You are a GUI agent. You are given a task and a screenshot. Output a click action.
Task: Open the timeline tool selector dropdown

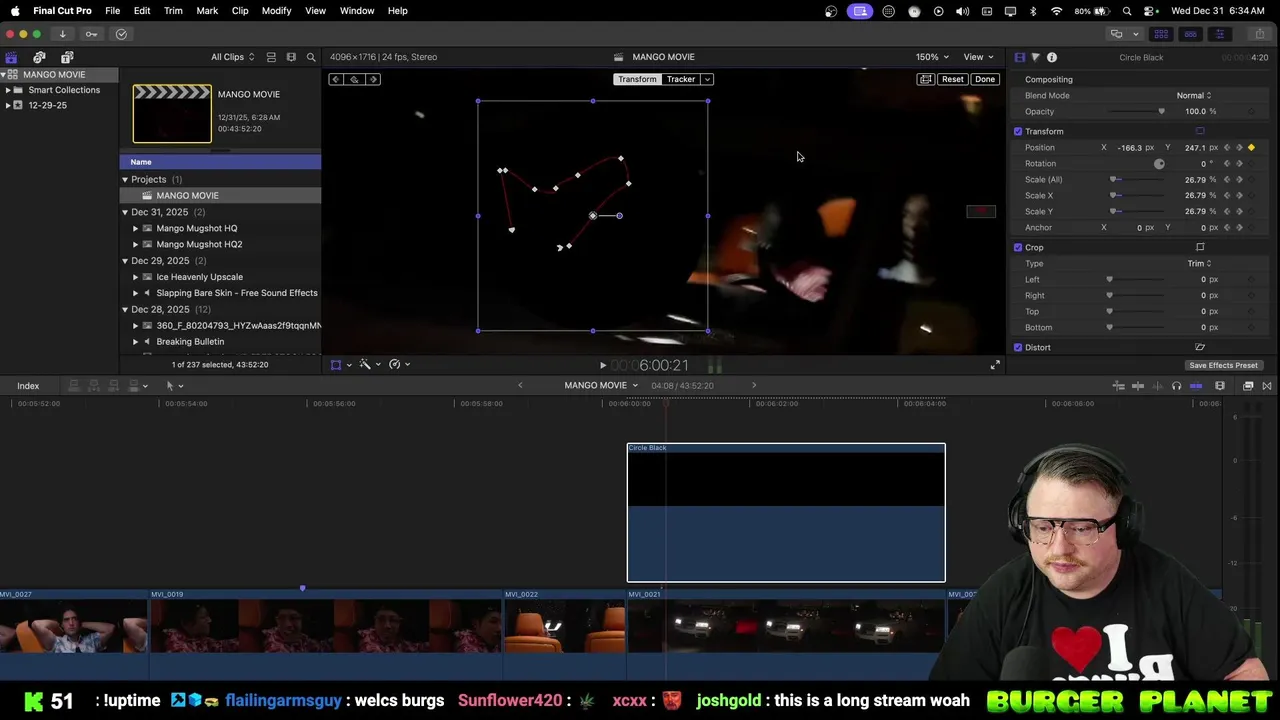[174, 386]
